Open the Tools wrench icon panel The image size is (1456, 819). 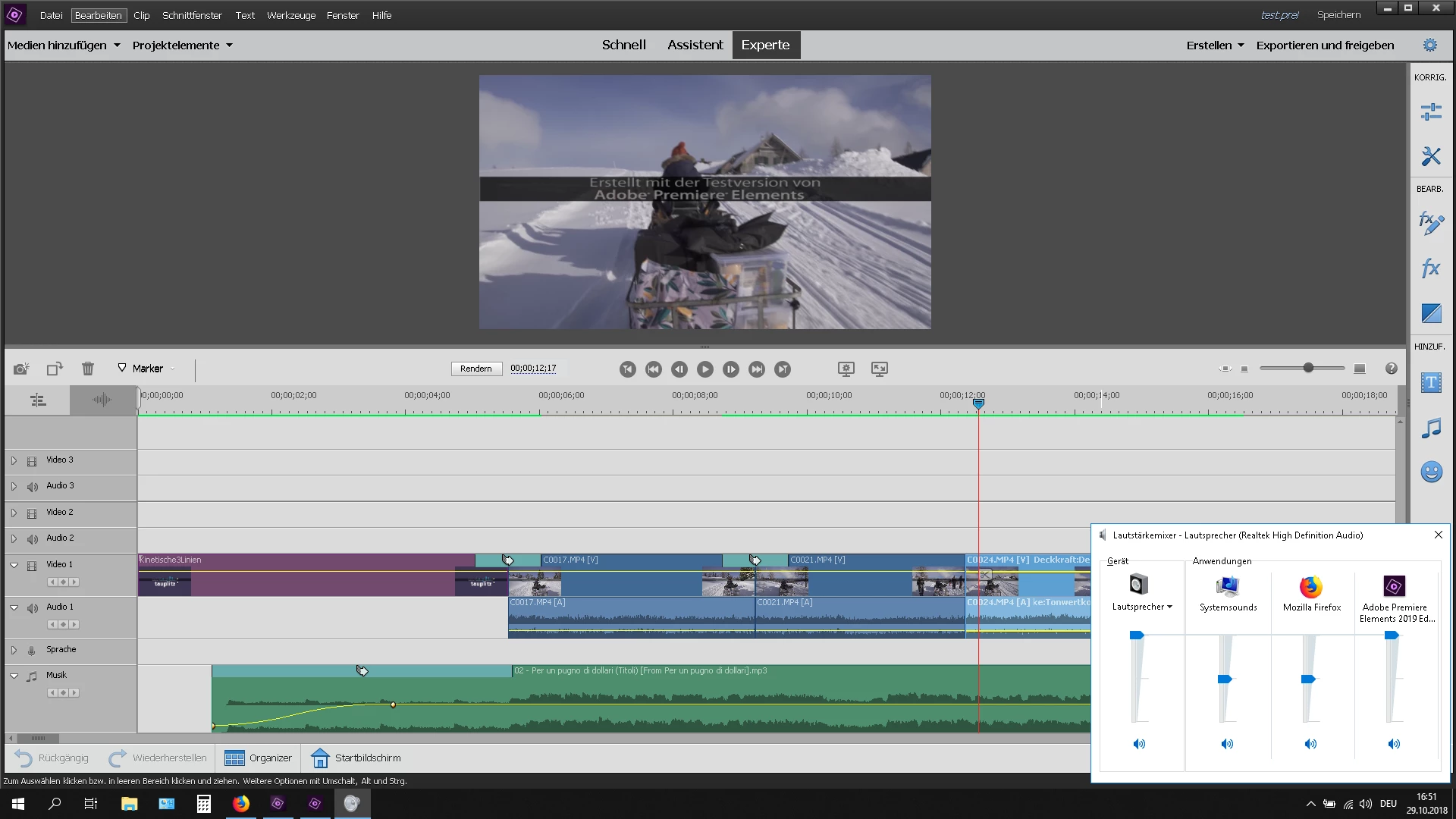pyautogui.click(x=1431, y=156)
